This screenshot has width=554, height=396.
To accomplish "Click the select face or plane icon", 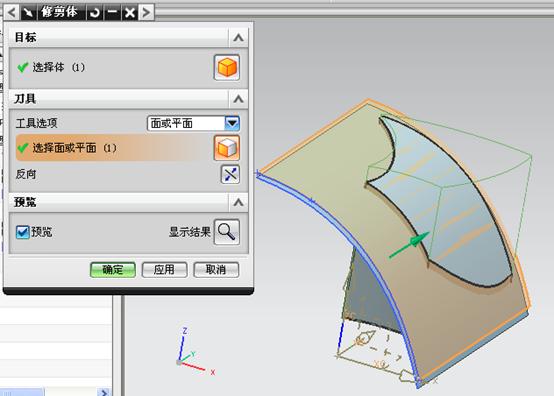I will pyautogui.click(x=227, y=148).
